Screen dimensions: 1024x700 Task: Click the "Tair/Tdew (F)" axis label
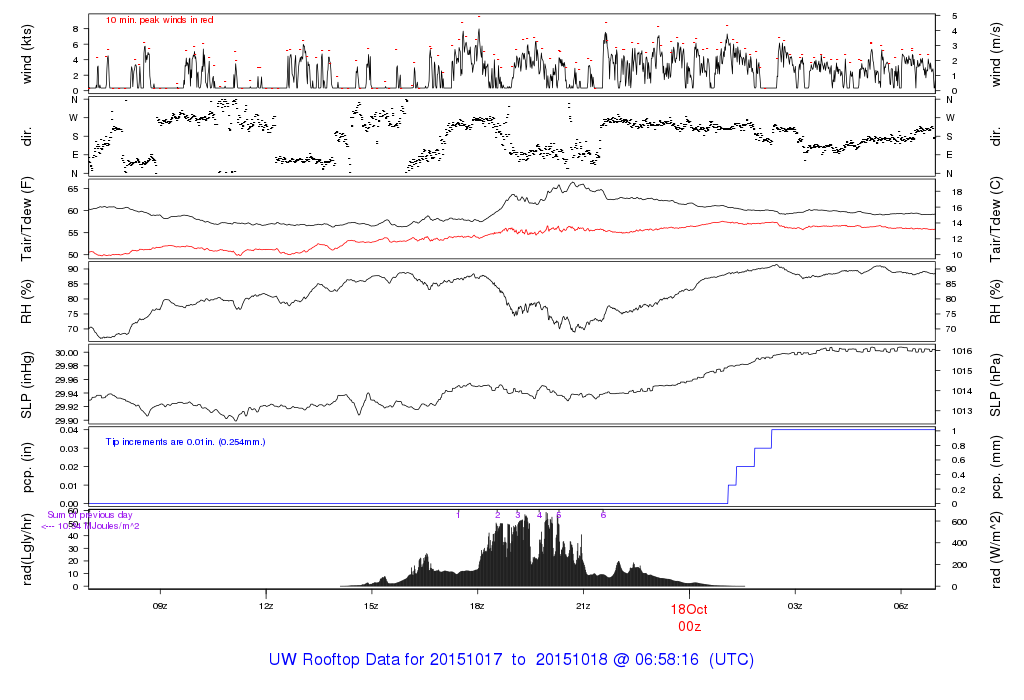click(27, 219)
